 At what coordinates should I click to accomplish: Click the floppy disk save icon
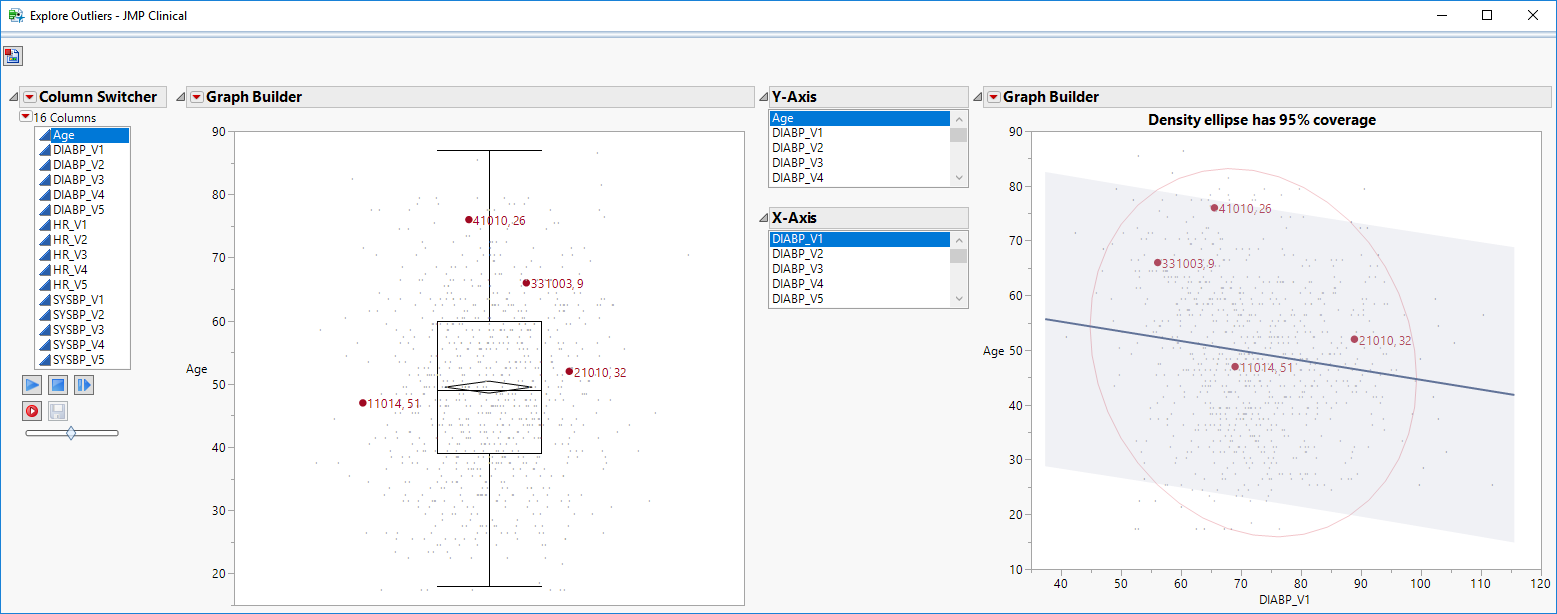[58, 411]
